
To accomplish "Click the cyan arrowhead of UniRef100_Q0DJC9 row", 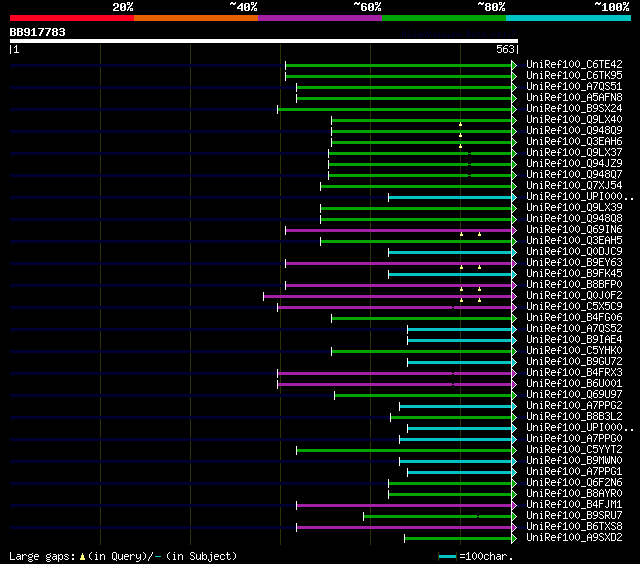I will [514, 253].
